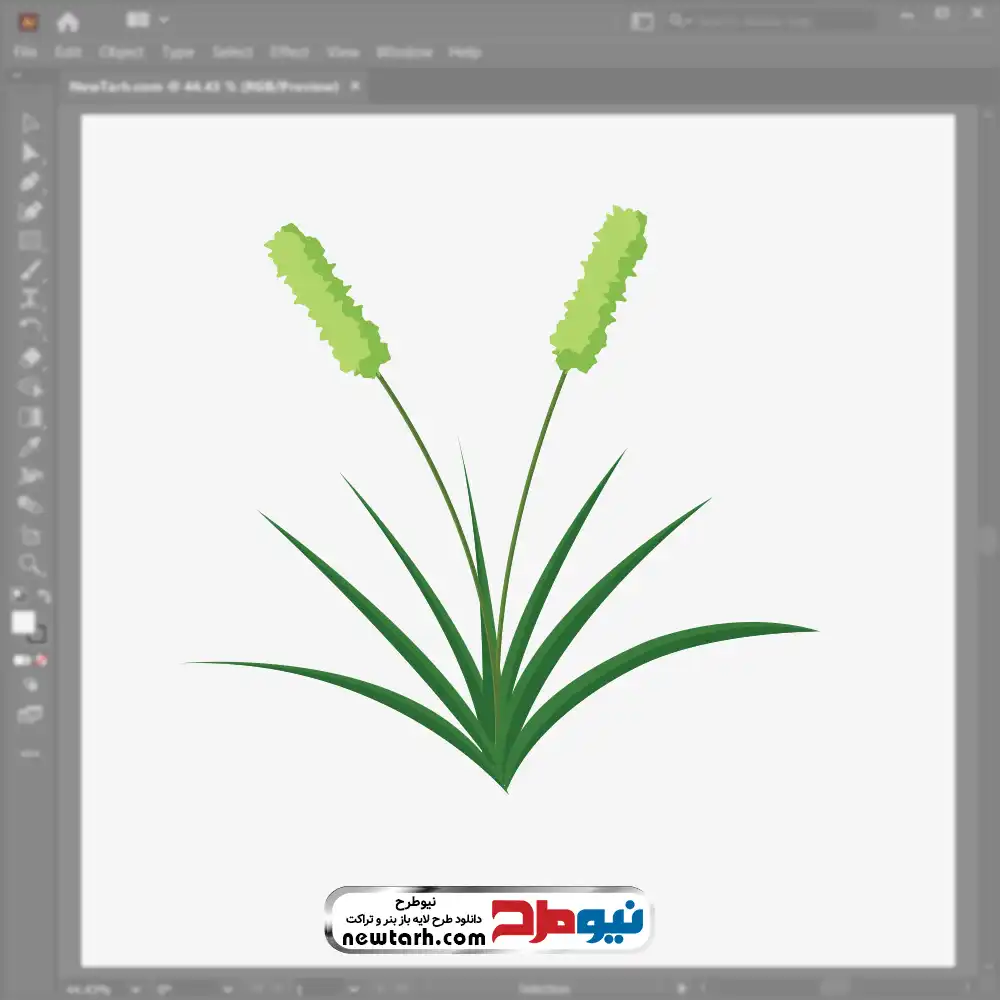This screenshot has height=1000, width=1000.
Task: Open the zoom level dropdown in status bar
Action: click(x=135, y=990)
